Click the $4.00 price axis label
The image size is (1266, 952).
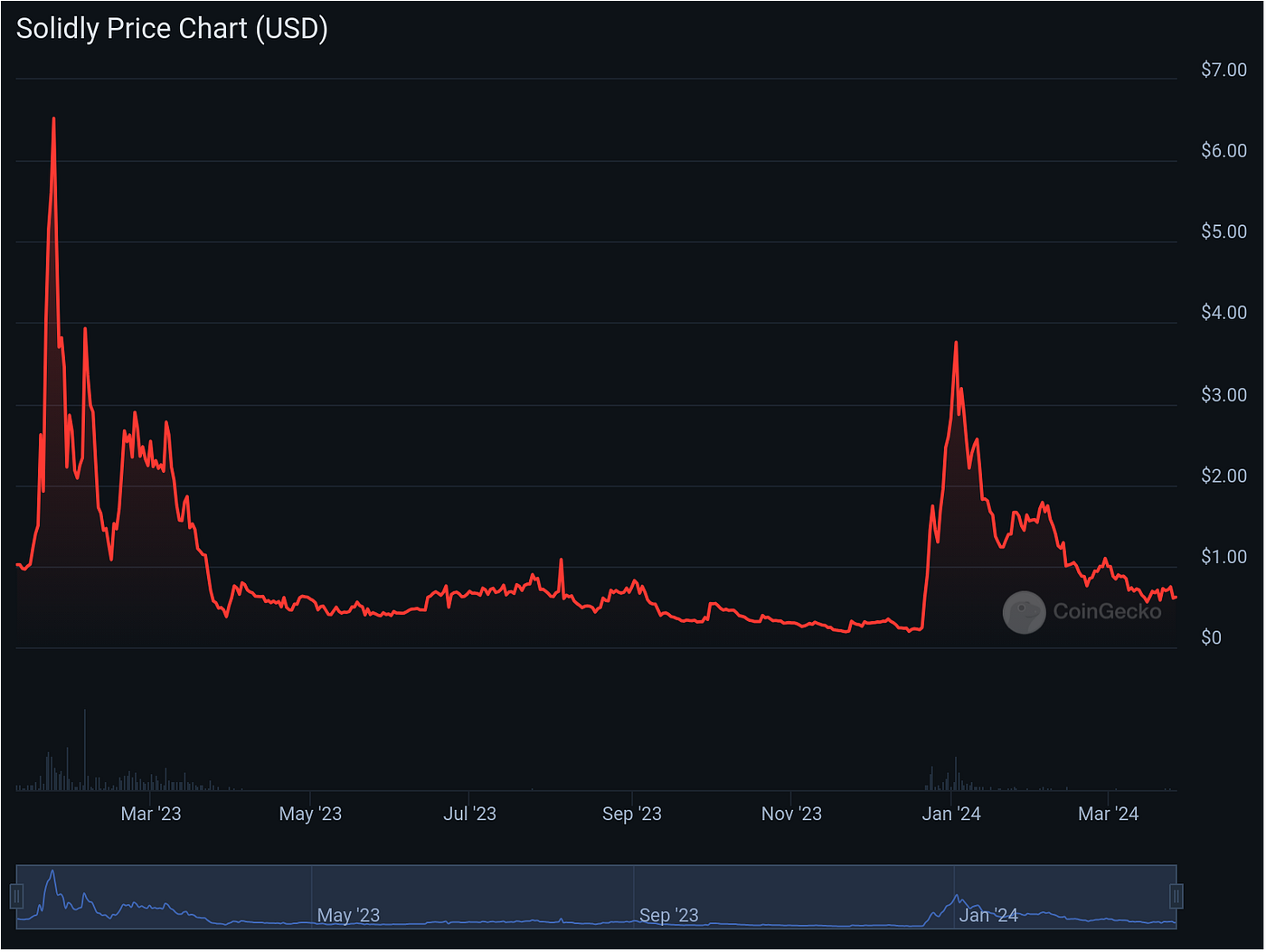click(1223, 313)
